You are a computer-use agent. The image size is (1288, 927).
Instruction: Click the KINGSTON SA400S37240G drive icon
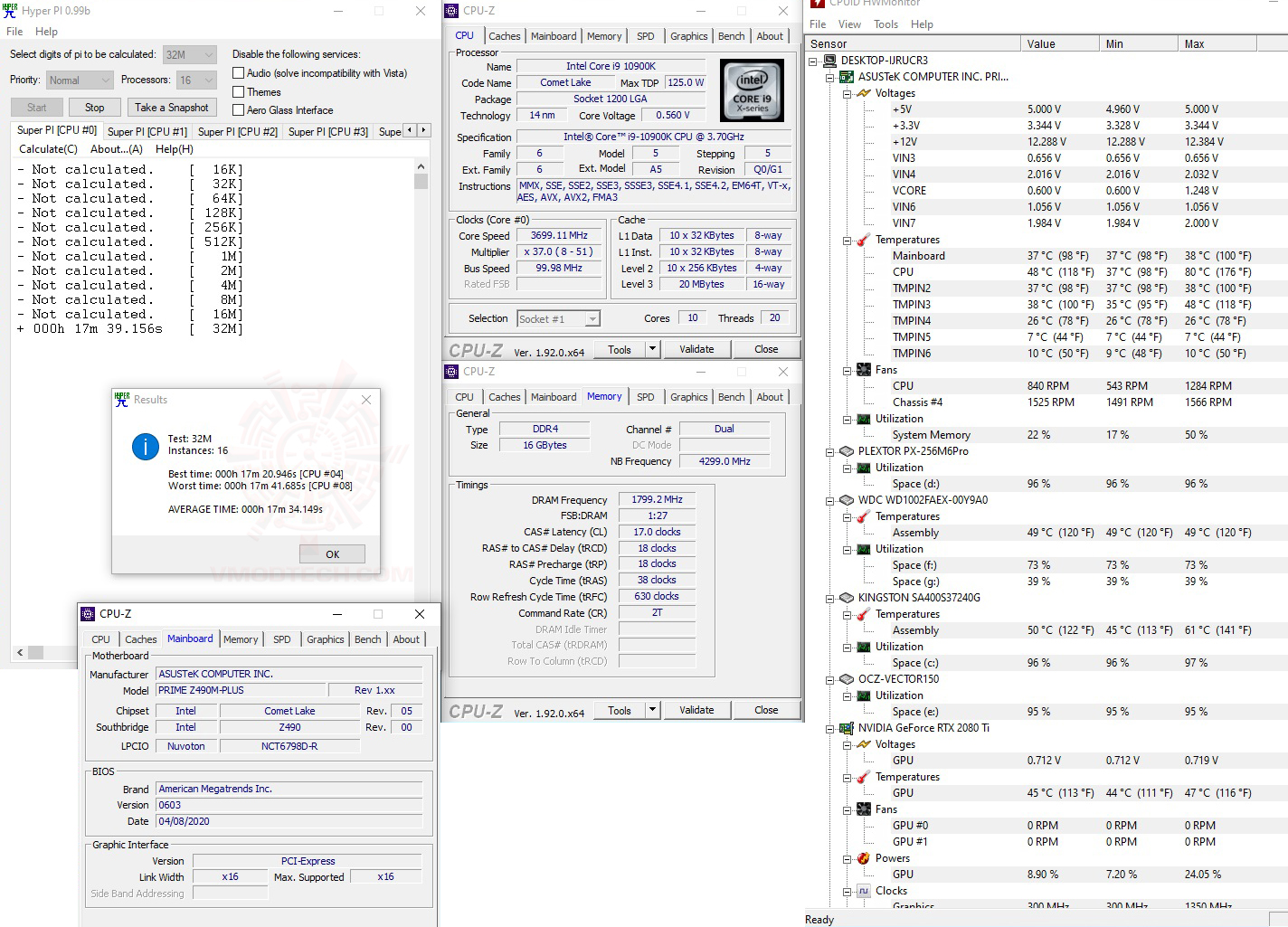(847, 598)
